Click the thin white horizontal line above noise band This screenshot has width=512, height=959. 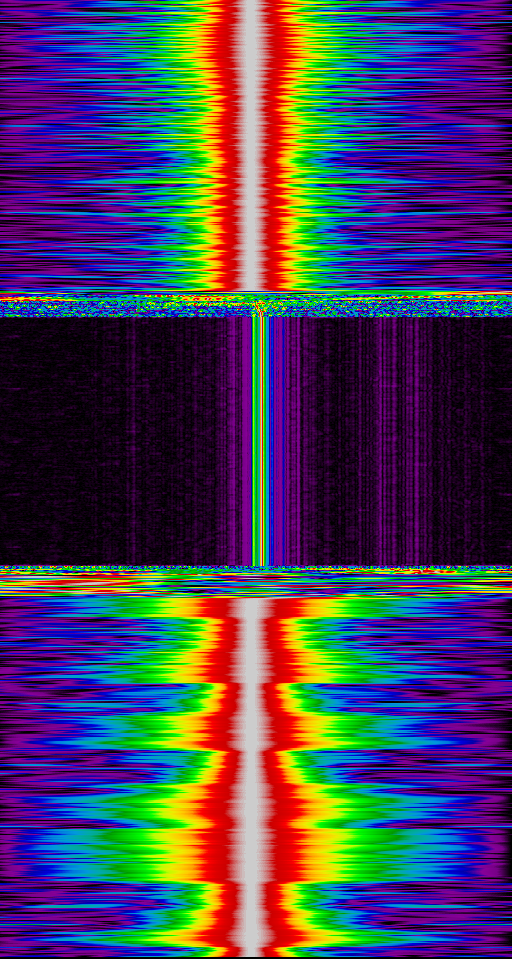(256, 292)
